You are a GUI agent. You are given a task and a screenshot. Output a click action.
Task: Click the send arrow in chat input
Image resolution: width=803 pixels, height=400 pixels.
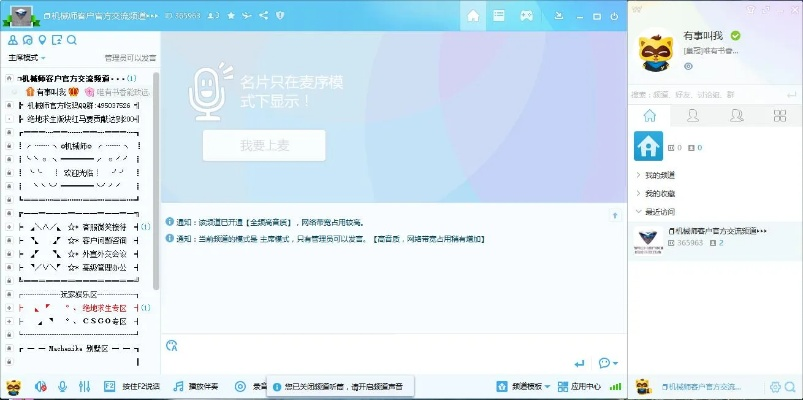point(579,364)
